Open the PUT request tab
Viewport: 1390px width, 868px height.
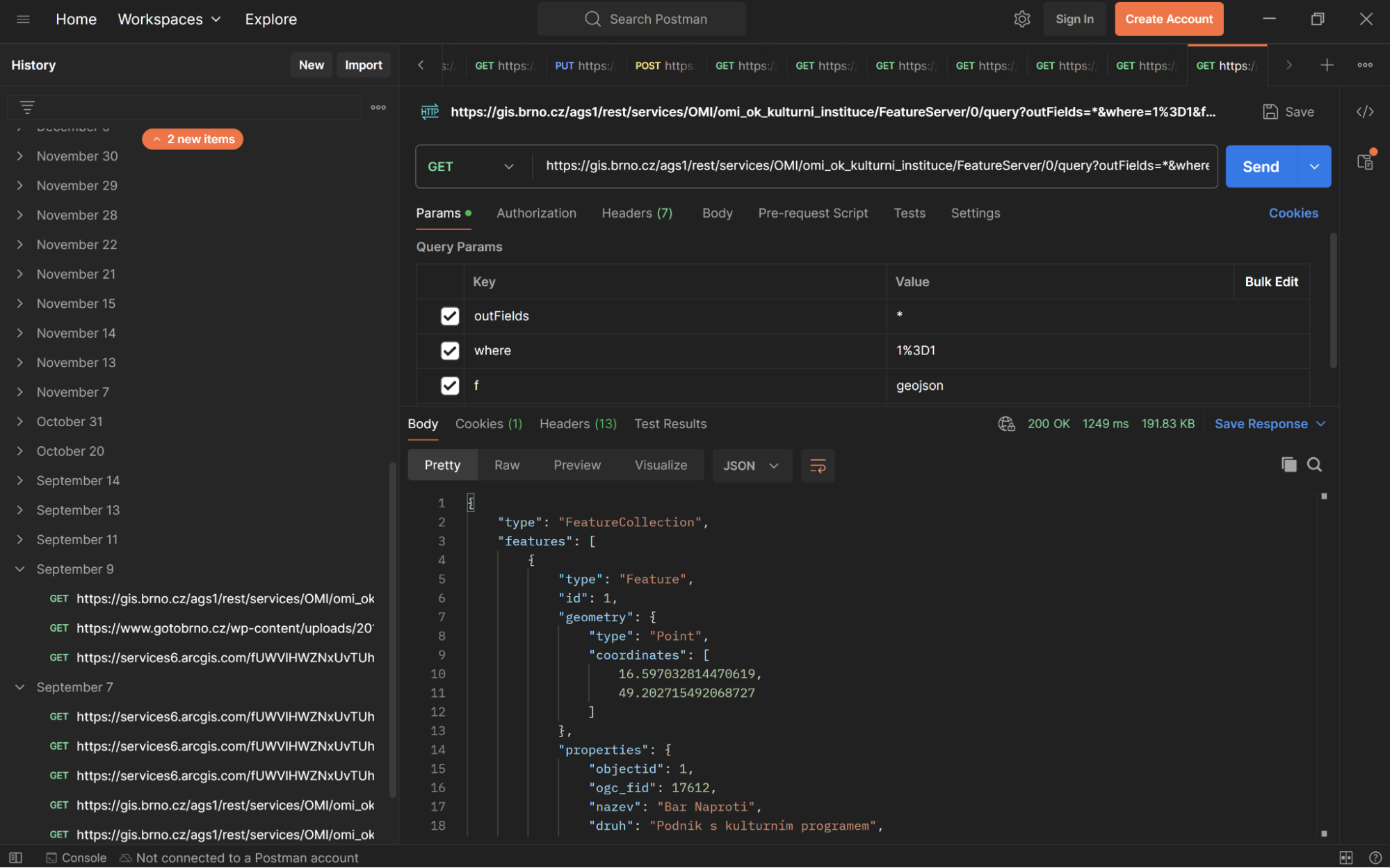tap(585, 65)
